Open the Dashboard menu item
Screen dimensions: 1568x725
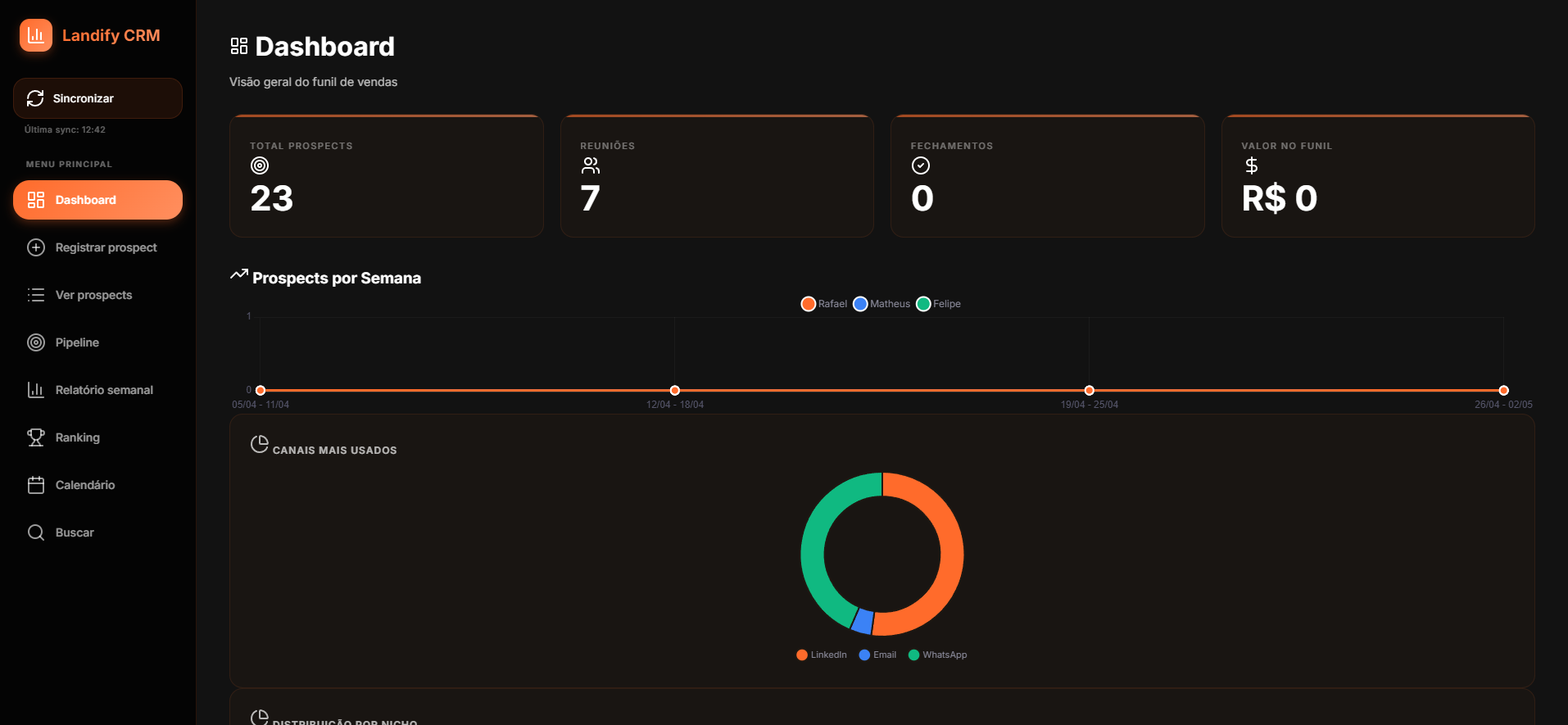[97, 200]
